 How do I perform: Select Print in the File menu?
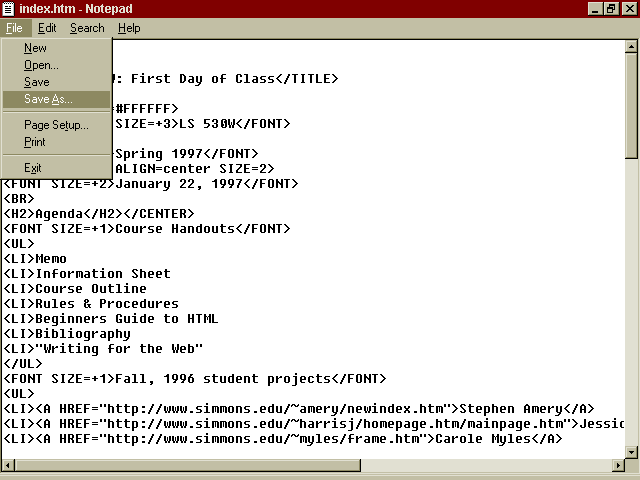click(35, 142)
